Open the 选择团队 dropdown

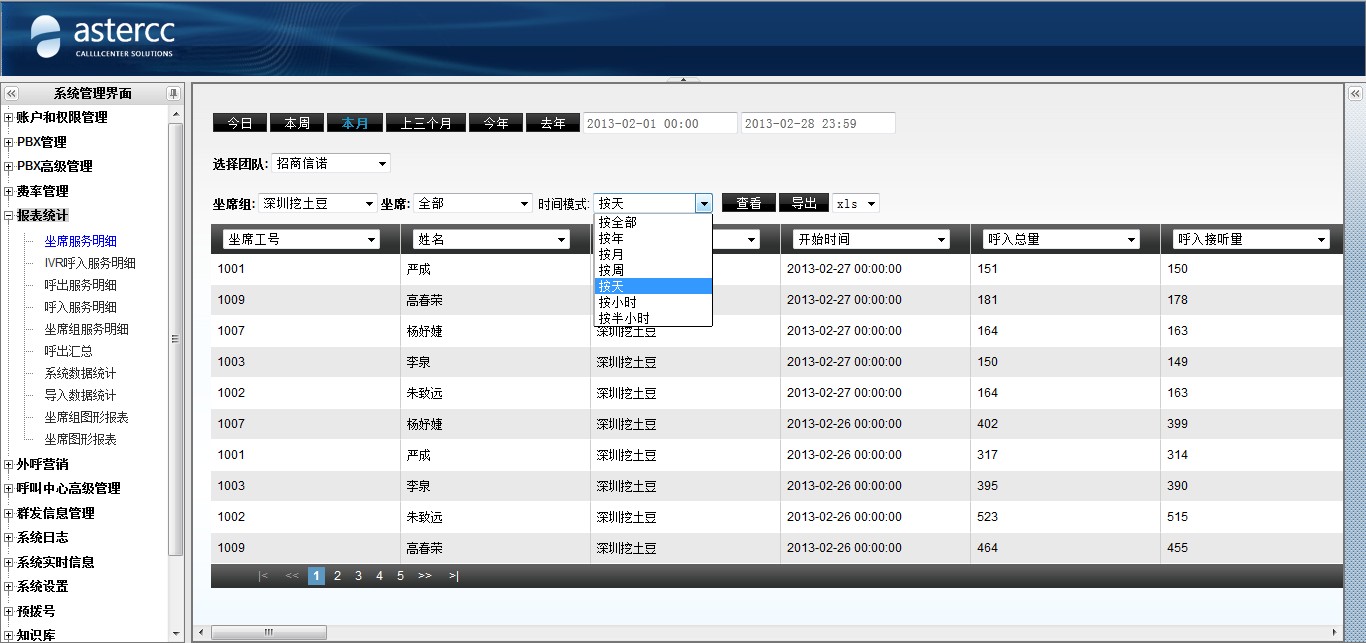coord(331,163)
